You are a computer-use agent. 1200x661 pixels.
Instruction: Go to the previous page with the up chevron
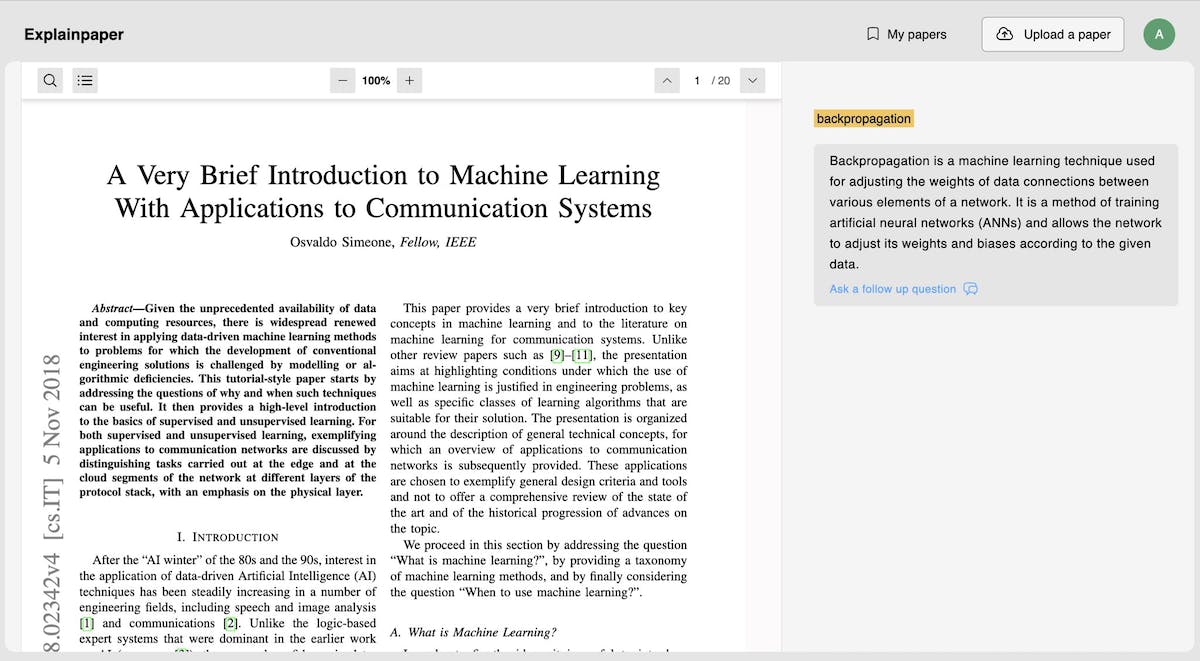(x=667, y=80)
